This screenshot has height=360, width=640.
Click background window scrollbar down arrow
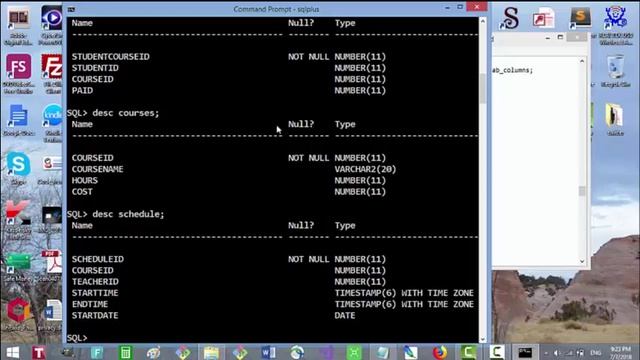(x=582, y=261)
